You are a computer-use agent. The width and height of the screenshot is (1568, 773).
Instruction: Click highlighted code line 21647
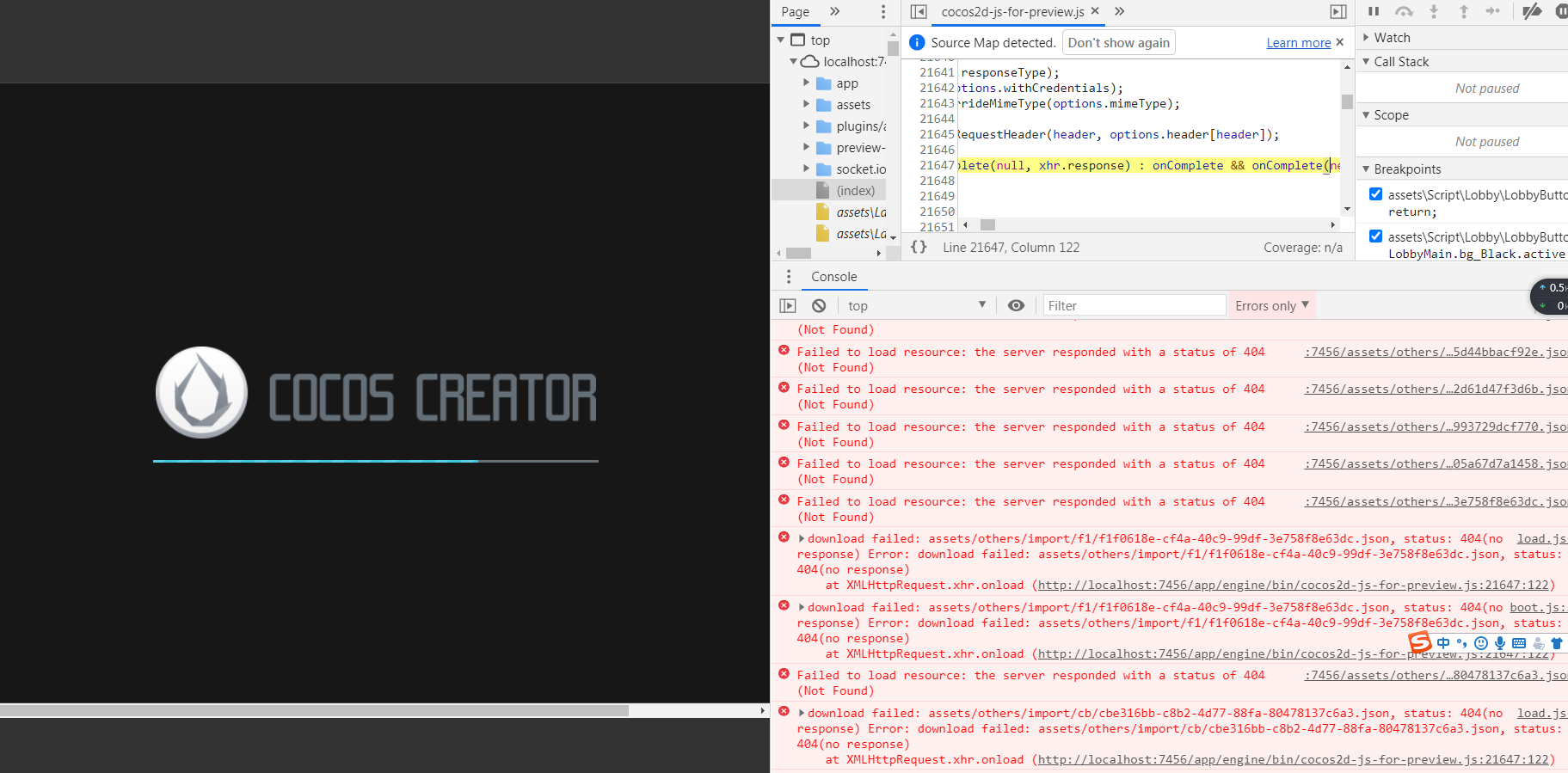[x=1148, y=165]
